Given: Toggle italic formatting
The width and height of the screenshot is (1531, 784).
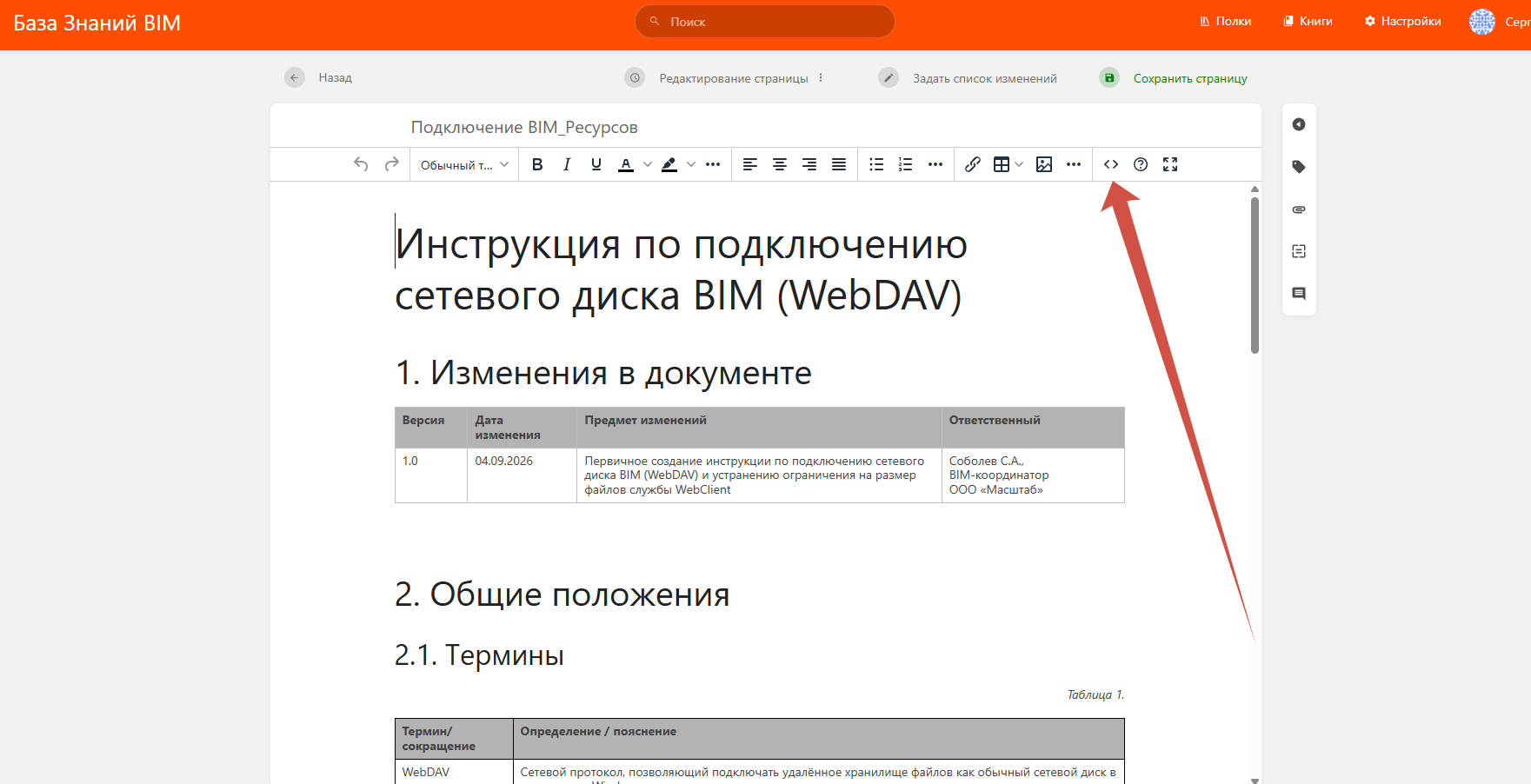Looking at the screenshot, I should (567, 164).
